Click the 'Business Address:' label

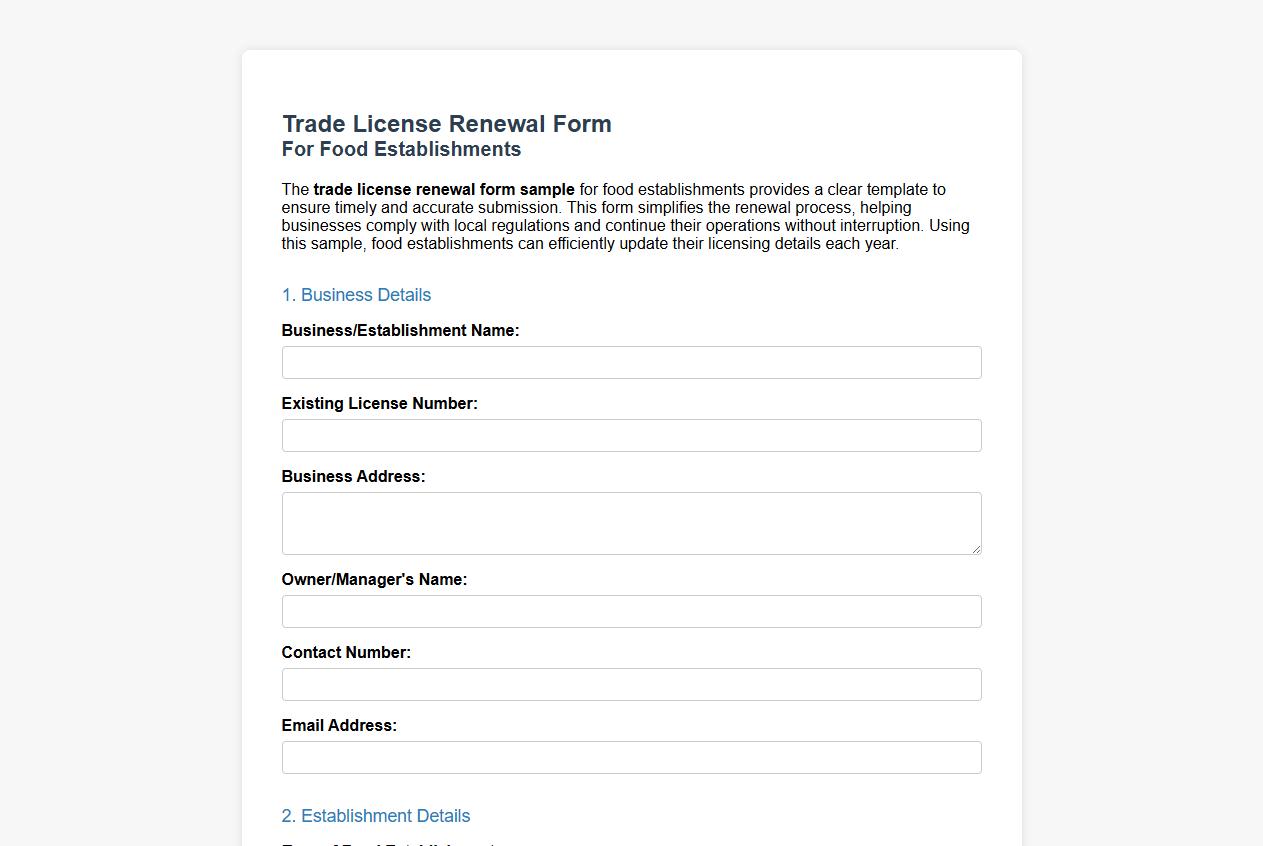point(353,476)
